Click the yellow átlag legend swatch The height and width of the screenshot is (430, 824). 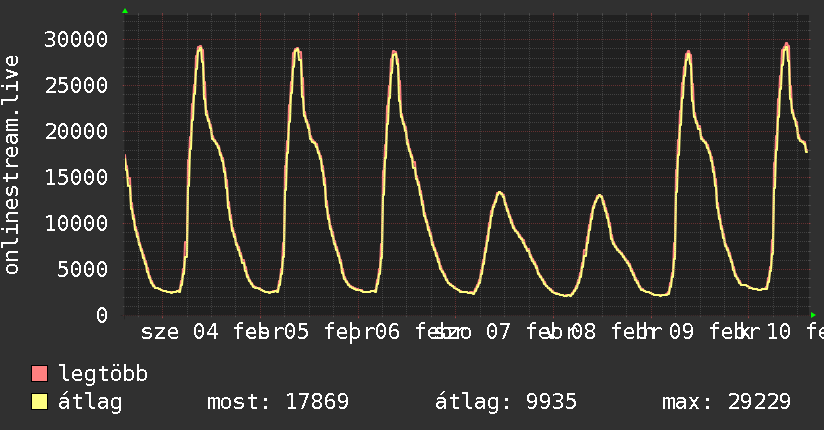[39, 402]
